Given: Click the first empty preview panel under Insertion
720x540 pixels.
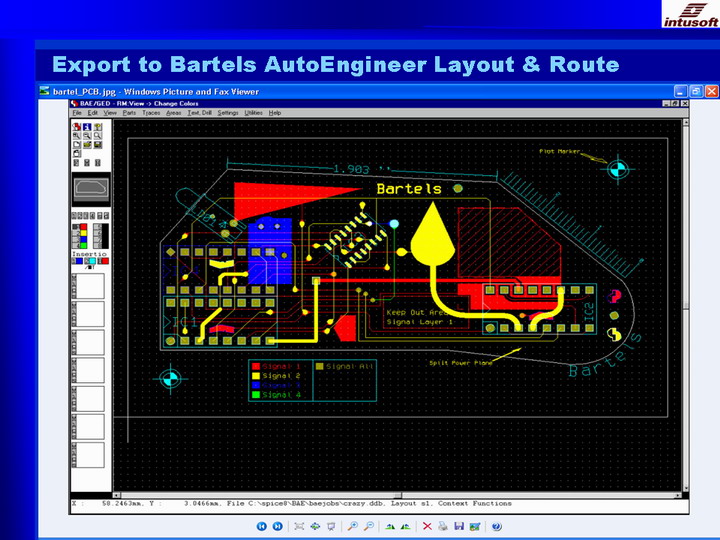Looking at the screenshot, I should tap(90, 286).
